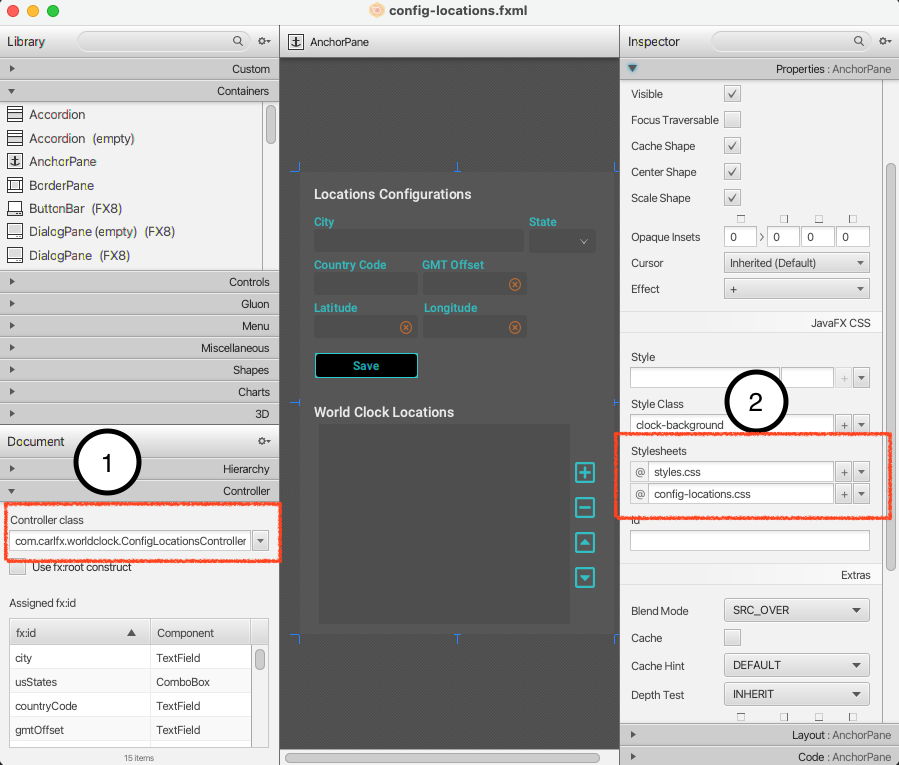
Task: Click the Latitude field clear icon
Action: (406, 327)
